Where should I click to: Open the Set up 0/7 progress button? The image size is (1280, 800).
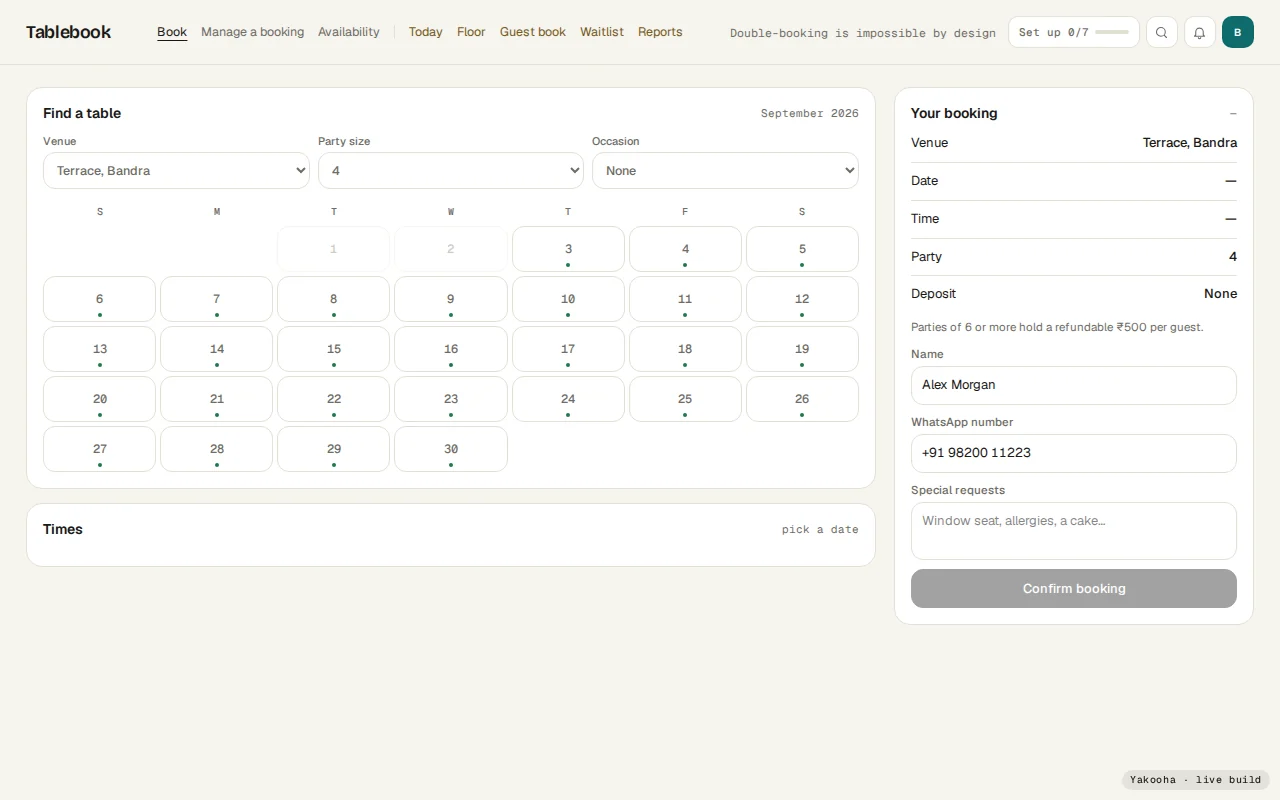[x=1074, y=32]
